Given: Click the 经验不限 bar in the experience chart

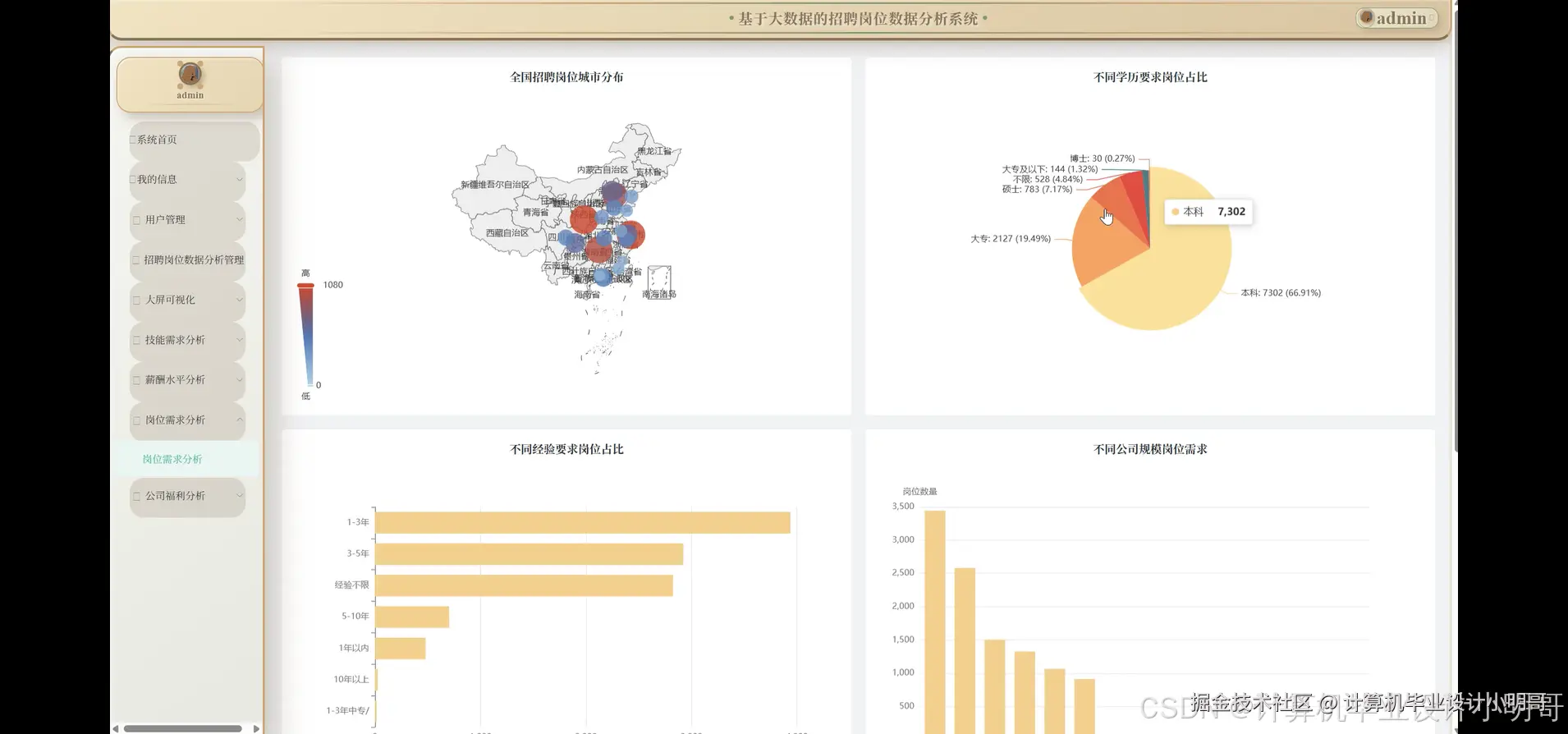Looking at the screenshot, I should point(524,585).
